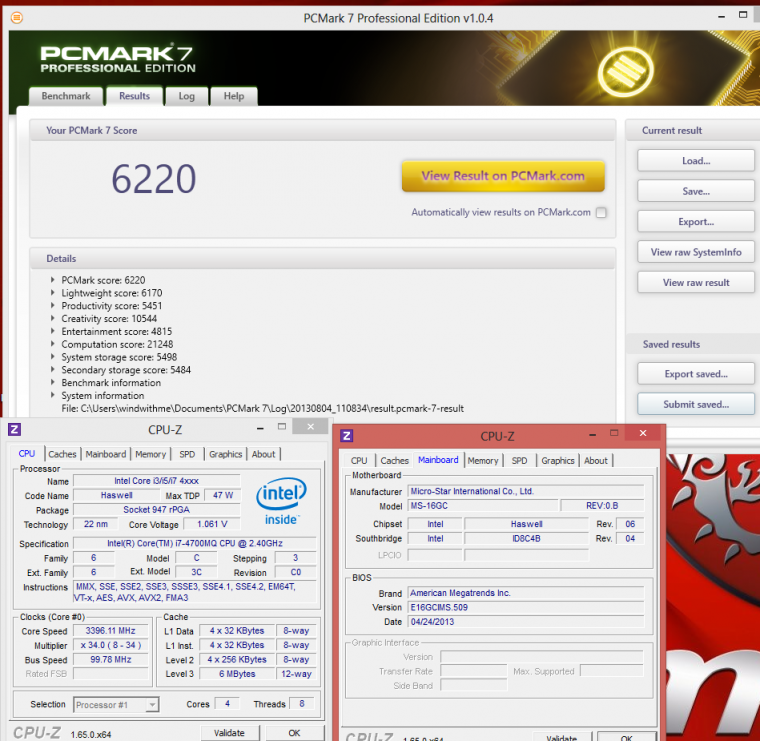Expand the Lightweight score: 6170 row
The image size is (760, 741).
[x=53, y=292]
